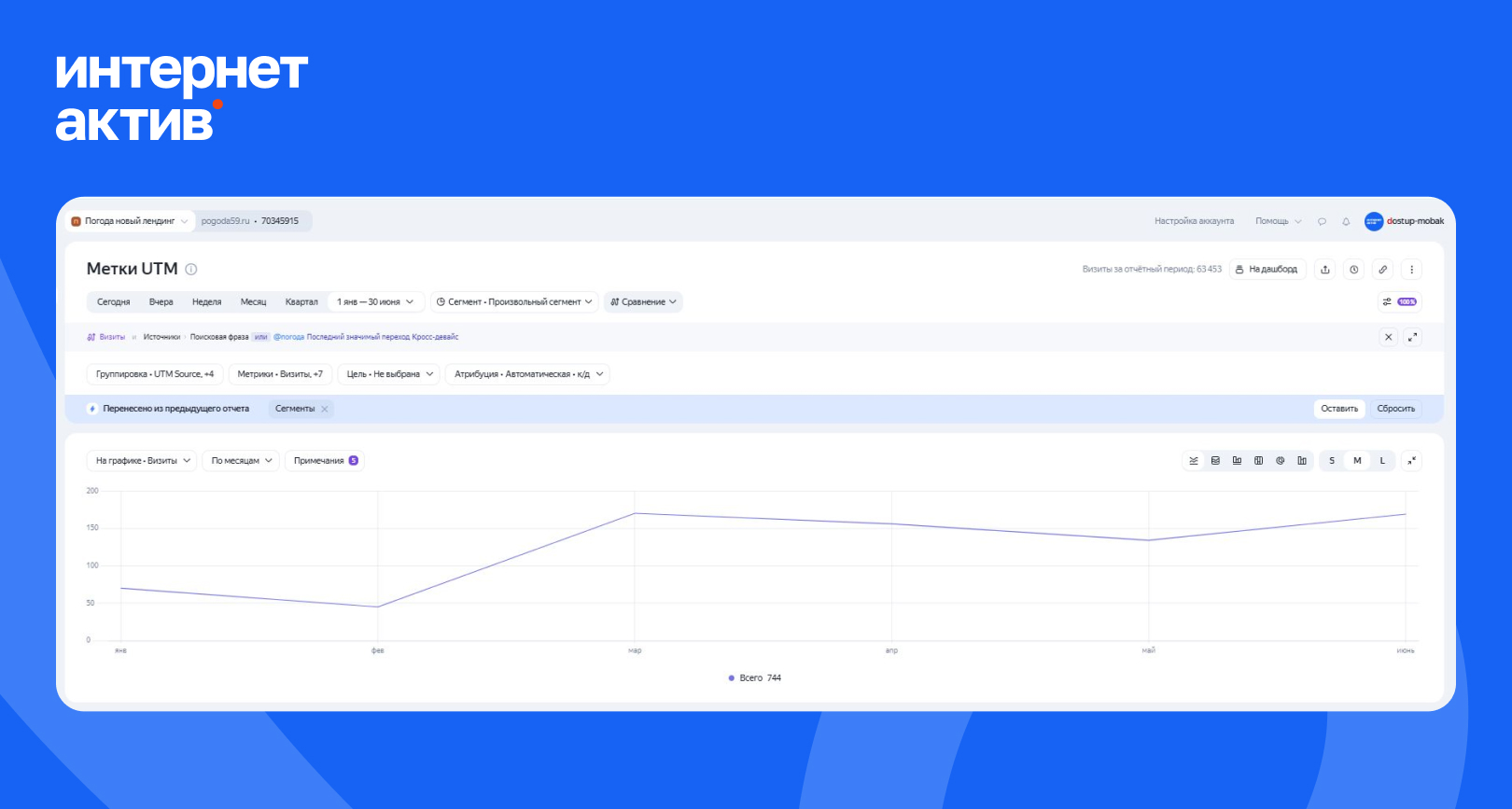Select the last bar chart type icon

pyautogui.click(x=1301, y=461)
